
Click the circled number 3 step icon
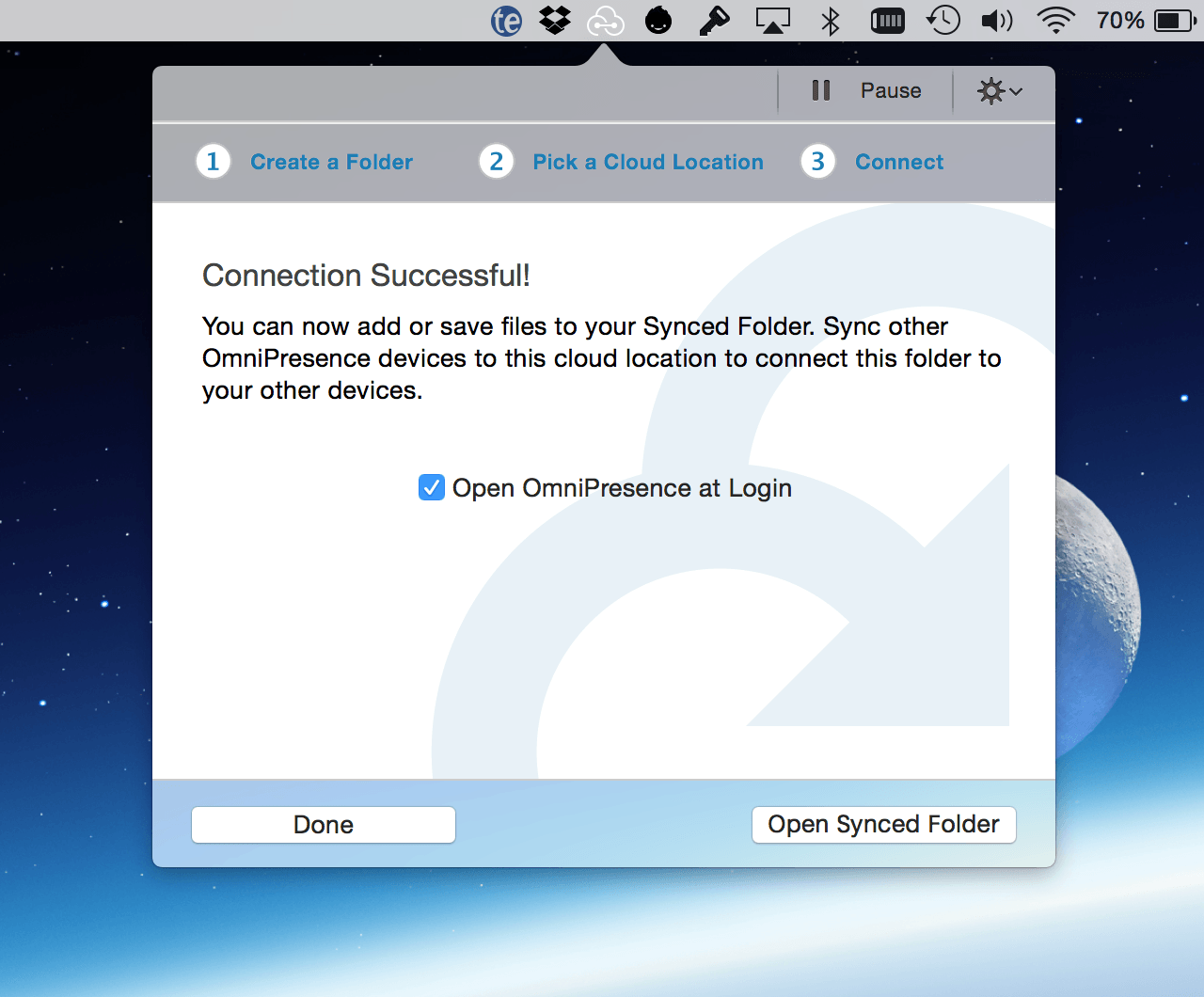(818, 162)
